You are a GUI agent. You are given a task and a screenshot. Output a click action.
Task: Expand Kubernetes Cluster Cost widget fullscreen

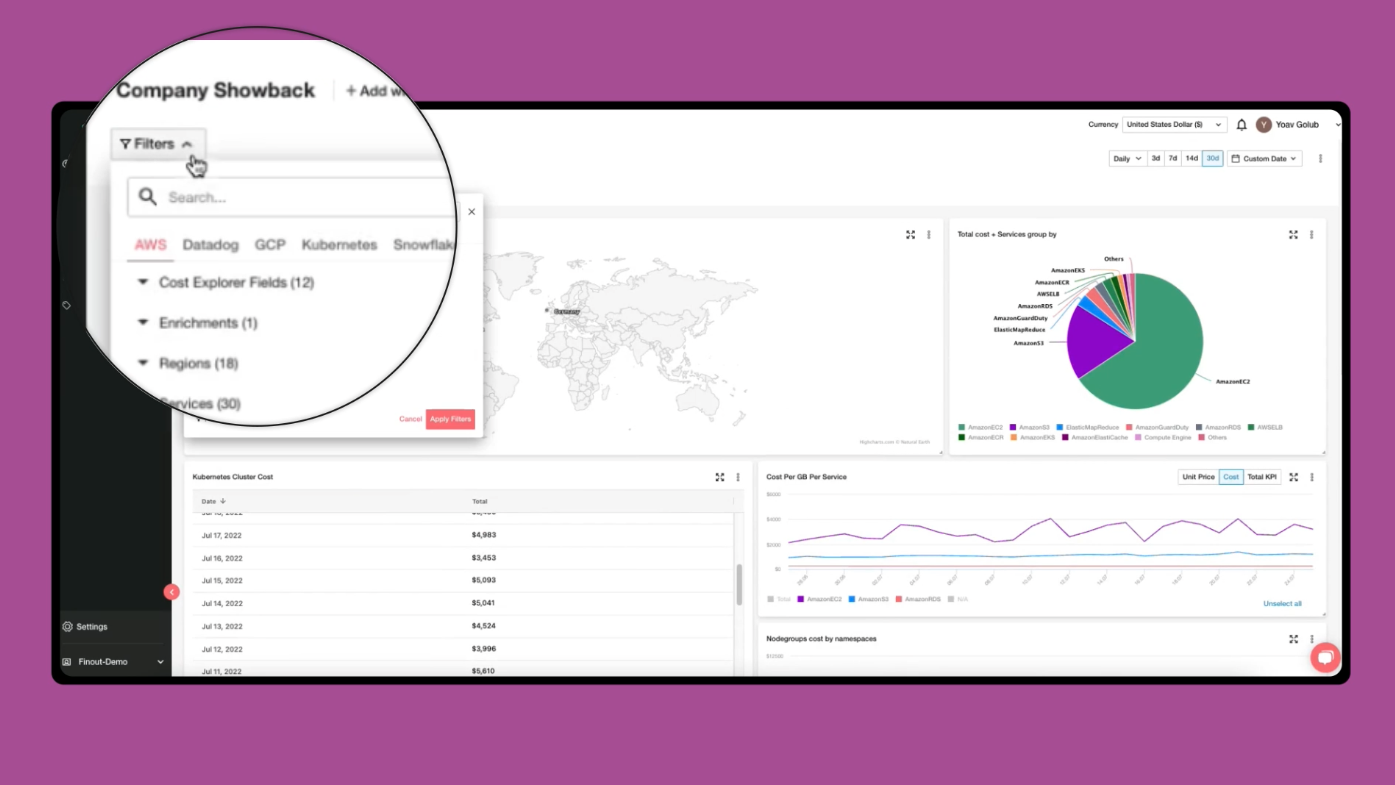[719, 477]
